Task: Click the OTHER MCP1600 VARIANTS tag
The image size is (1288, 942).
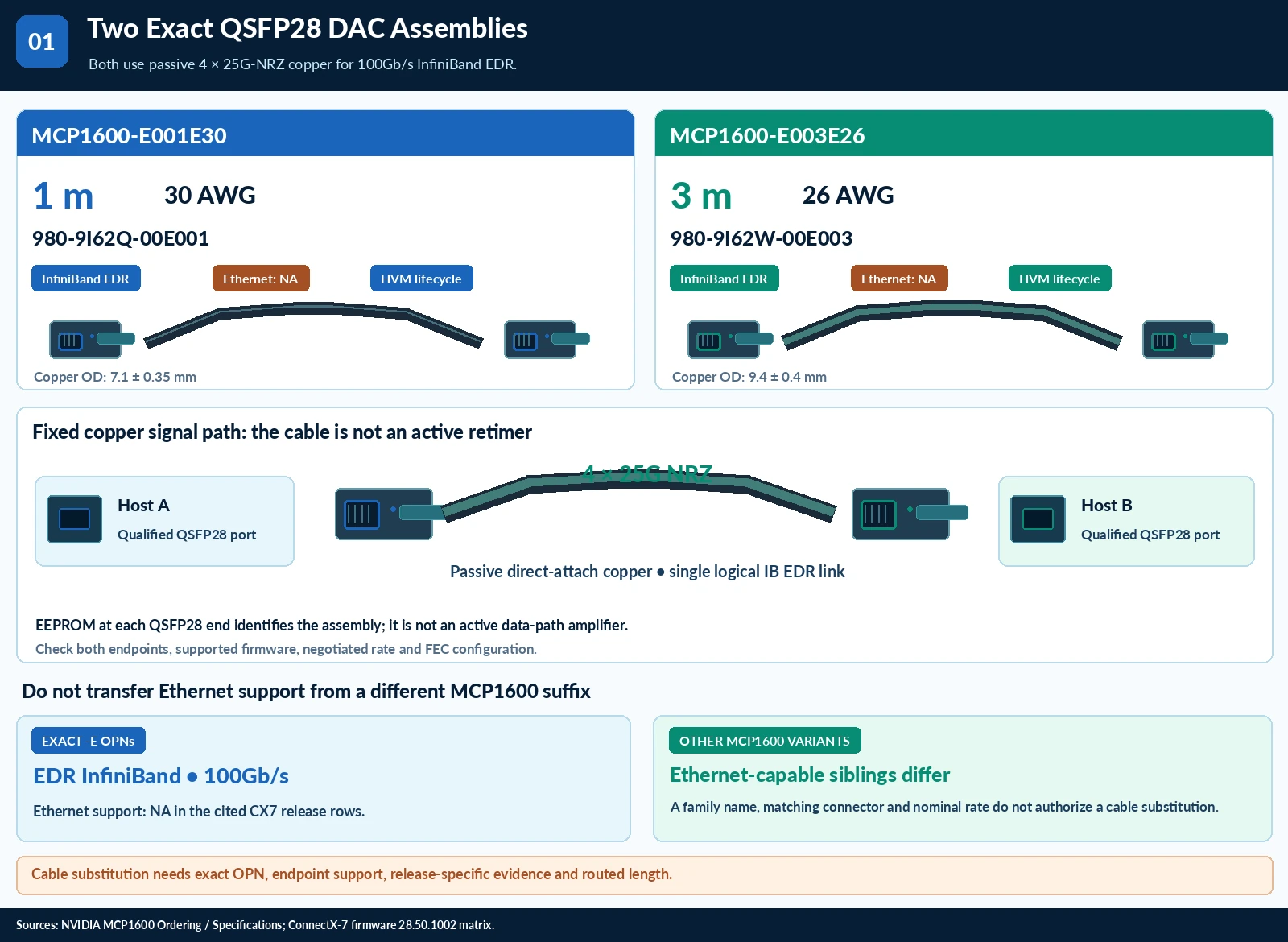Action: point(765,741)
